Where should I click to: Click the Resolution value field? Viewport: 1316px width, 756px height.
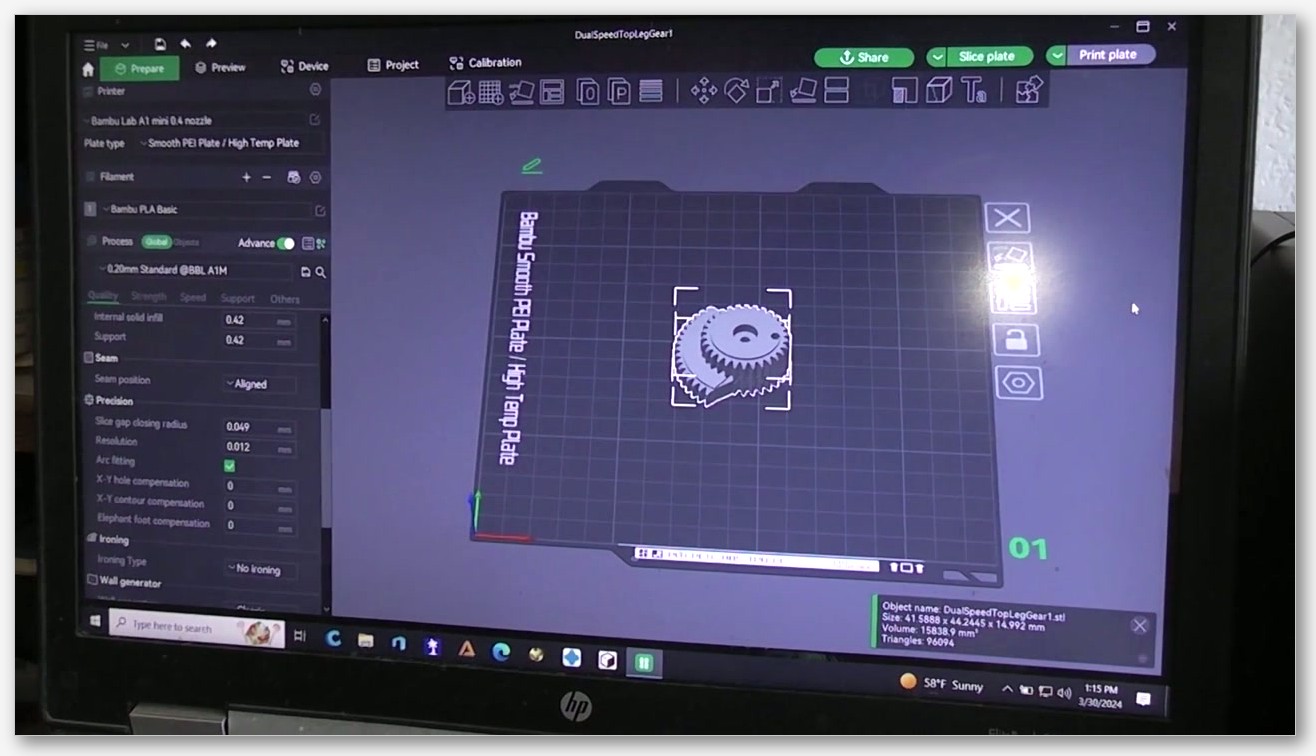click(259, 447)
